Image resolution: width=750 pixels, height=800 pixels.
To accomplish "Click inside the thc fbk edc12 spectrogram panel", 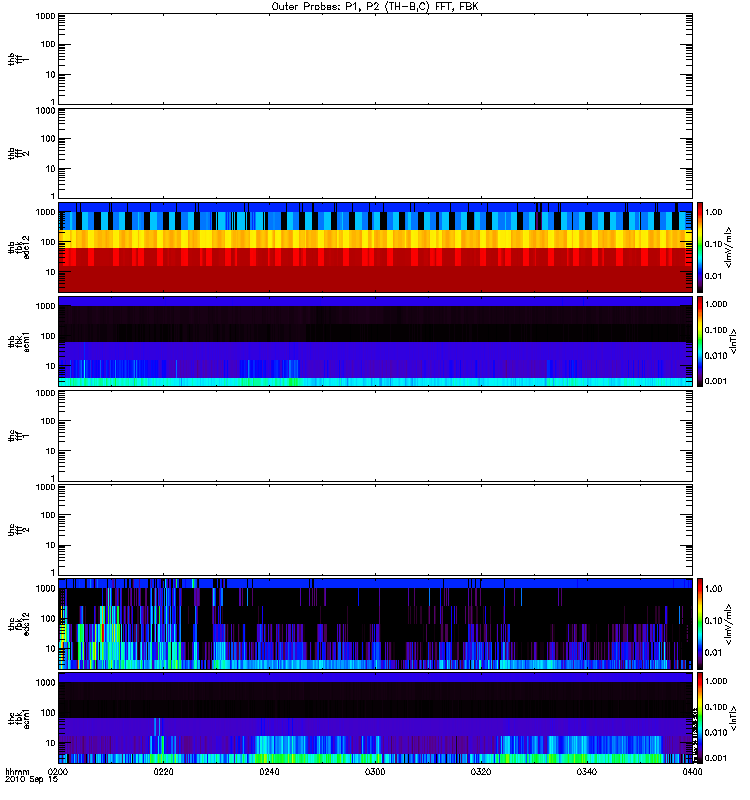I will click(375, 623).
